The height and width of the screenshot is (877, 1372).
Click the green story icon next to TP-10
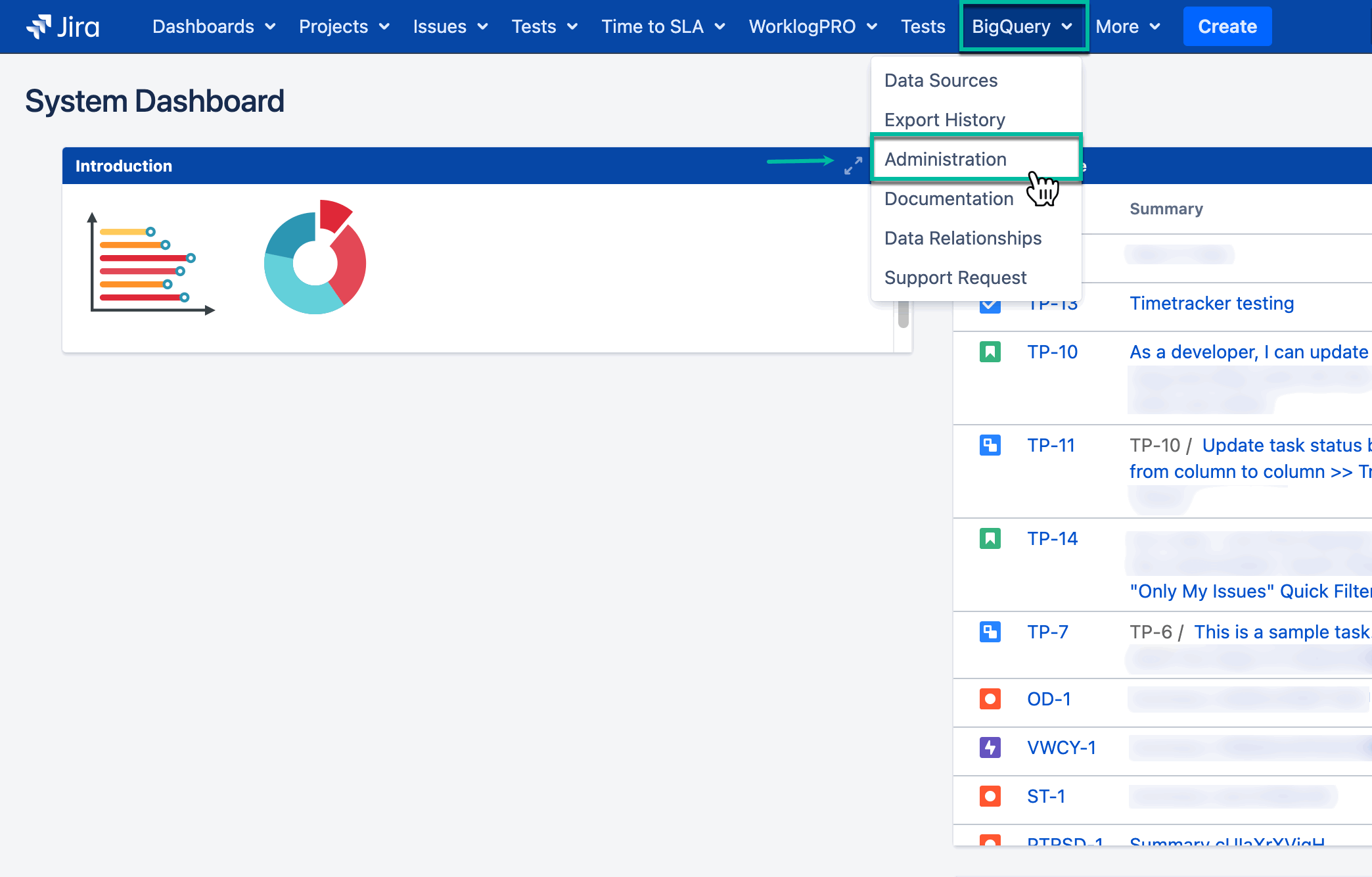tap(990, 352)
